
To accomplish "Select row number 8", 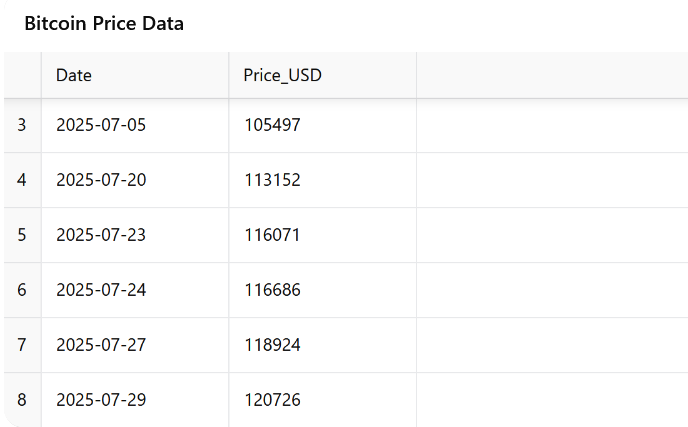I will [x=22, y=400].
